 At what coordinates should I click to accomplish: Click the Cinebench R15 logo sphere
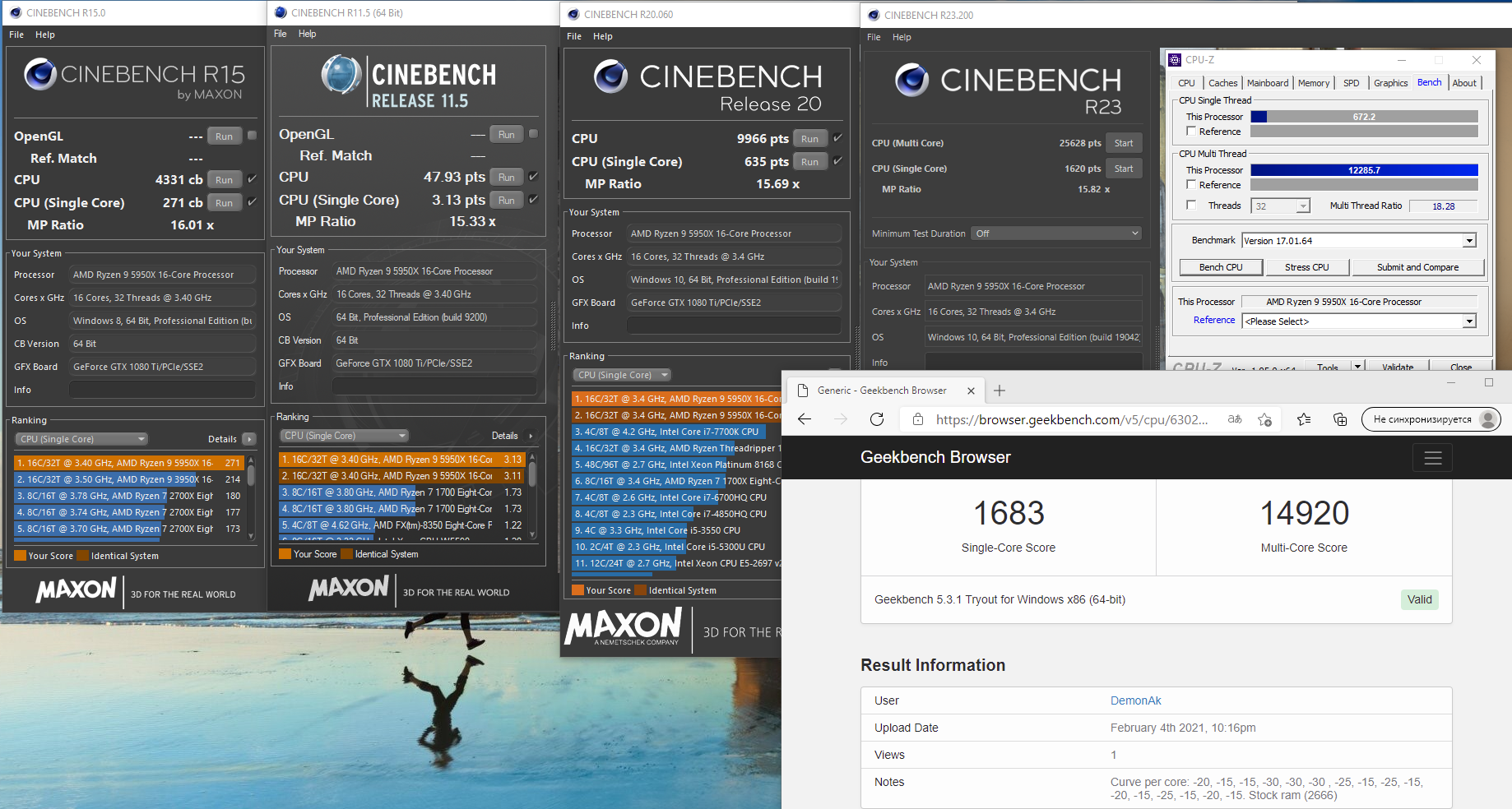click(x=40, y=74)
